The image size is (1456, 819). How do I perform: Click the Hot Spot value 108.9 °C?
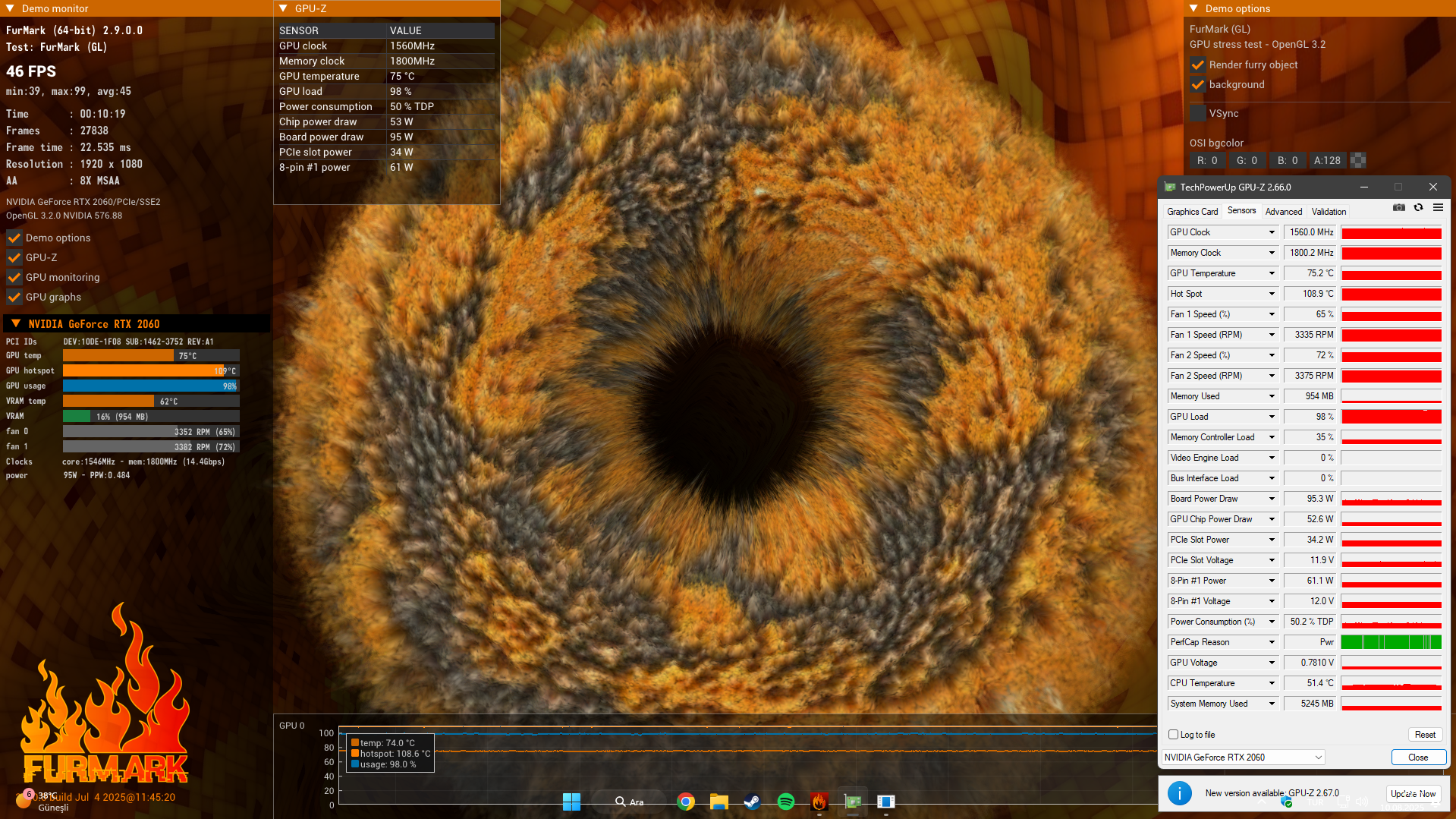pos(1309,294)
